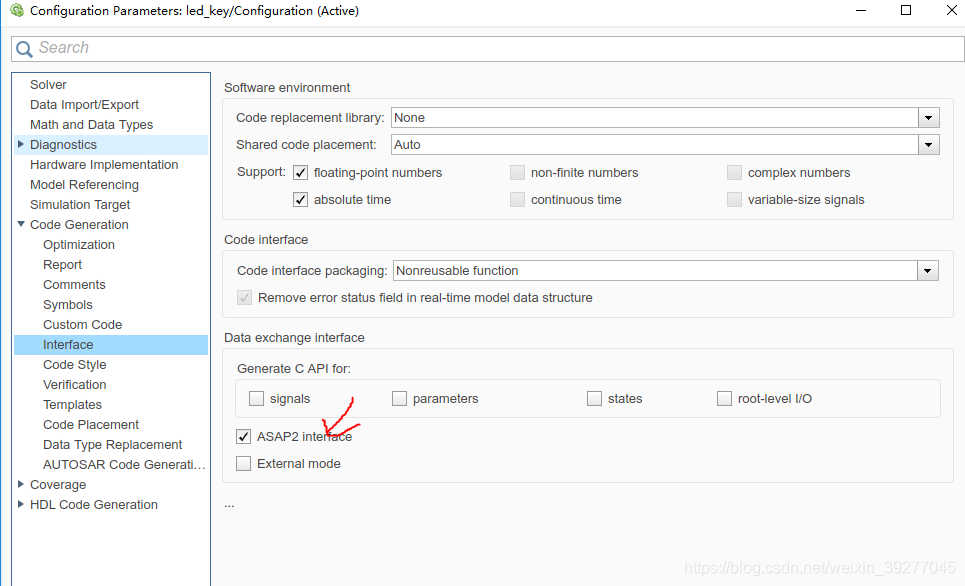Screen dimensions: 965x586
Task: Toggle floating-point numbers support checkbox
Action: coord(300,173)
